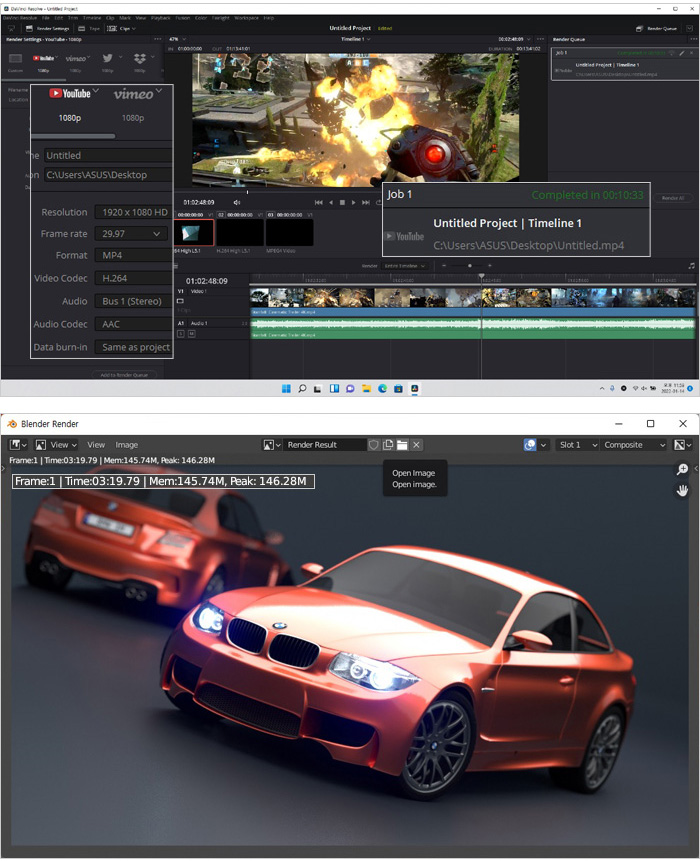Open the File menu in Resolve
This screenshot has height=861, width=700.
pyautogui.click(x=46, y=18)
